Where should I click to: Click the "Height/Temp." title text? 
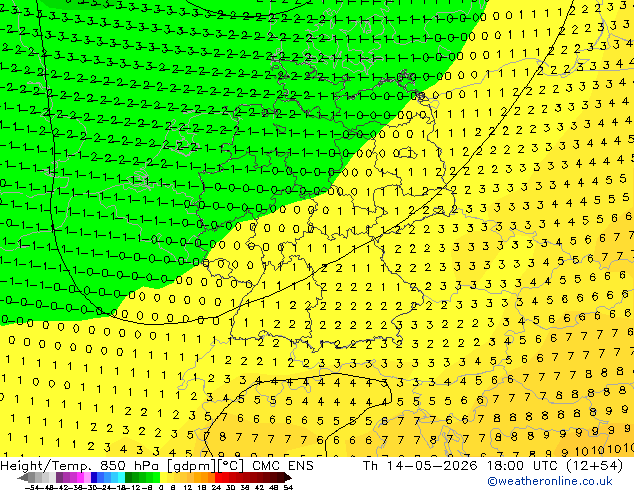pos(45,465)
